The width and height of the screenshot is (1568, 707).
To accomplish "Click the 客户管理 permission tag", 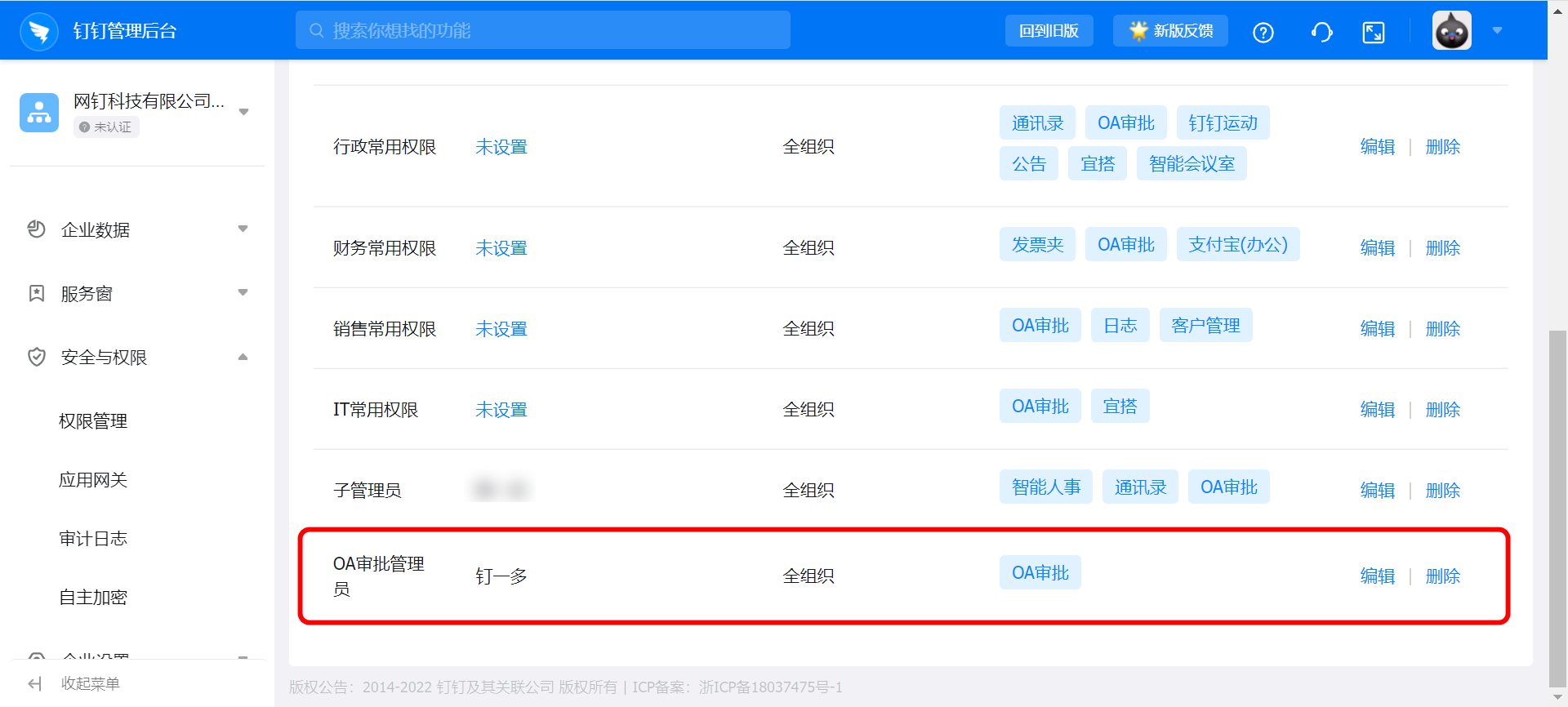I will (1206, 326).
